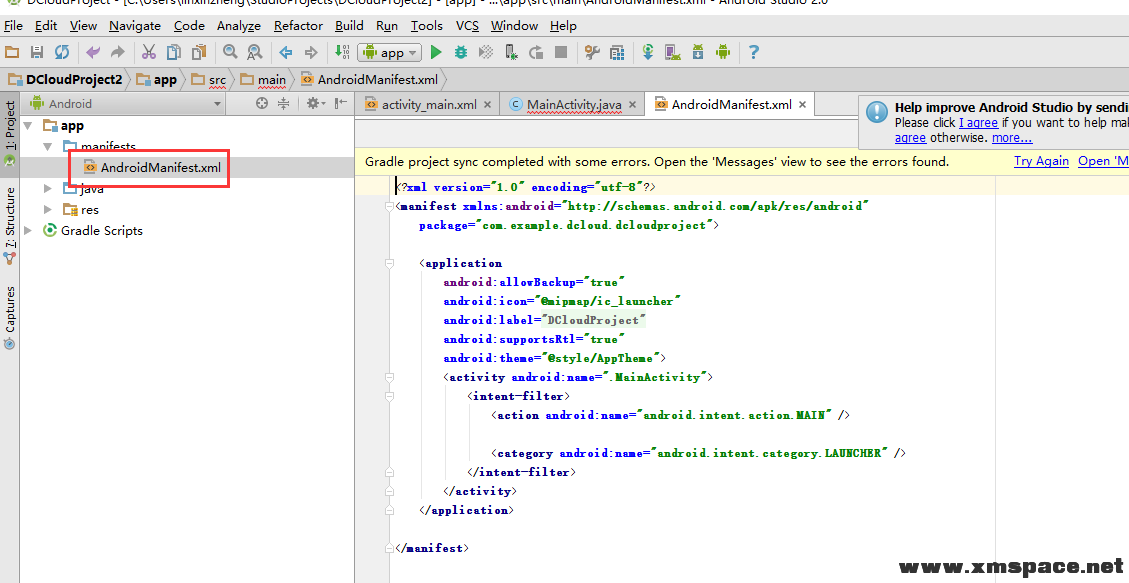Select AndroidManifest.xml in project tree
Viewport: 1129px width, 583px height.
pos(161,168)
